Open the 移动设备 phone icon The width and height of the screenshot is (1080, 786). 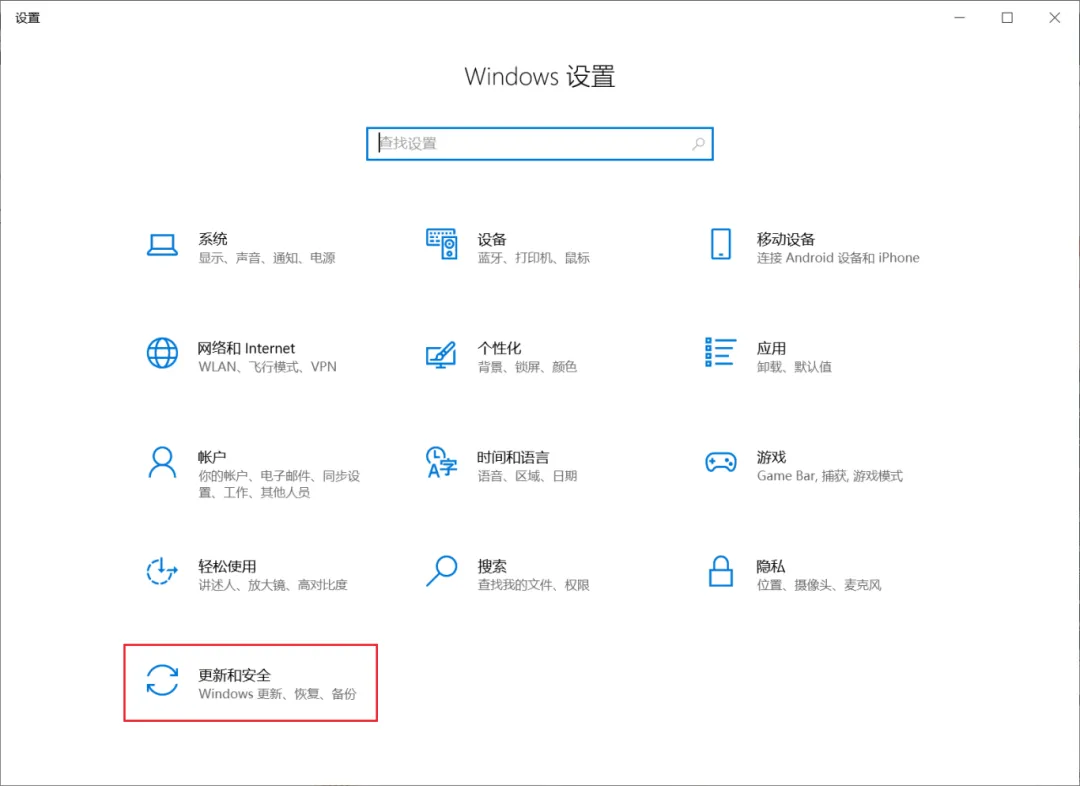coord(720,244)
